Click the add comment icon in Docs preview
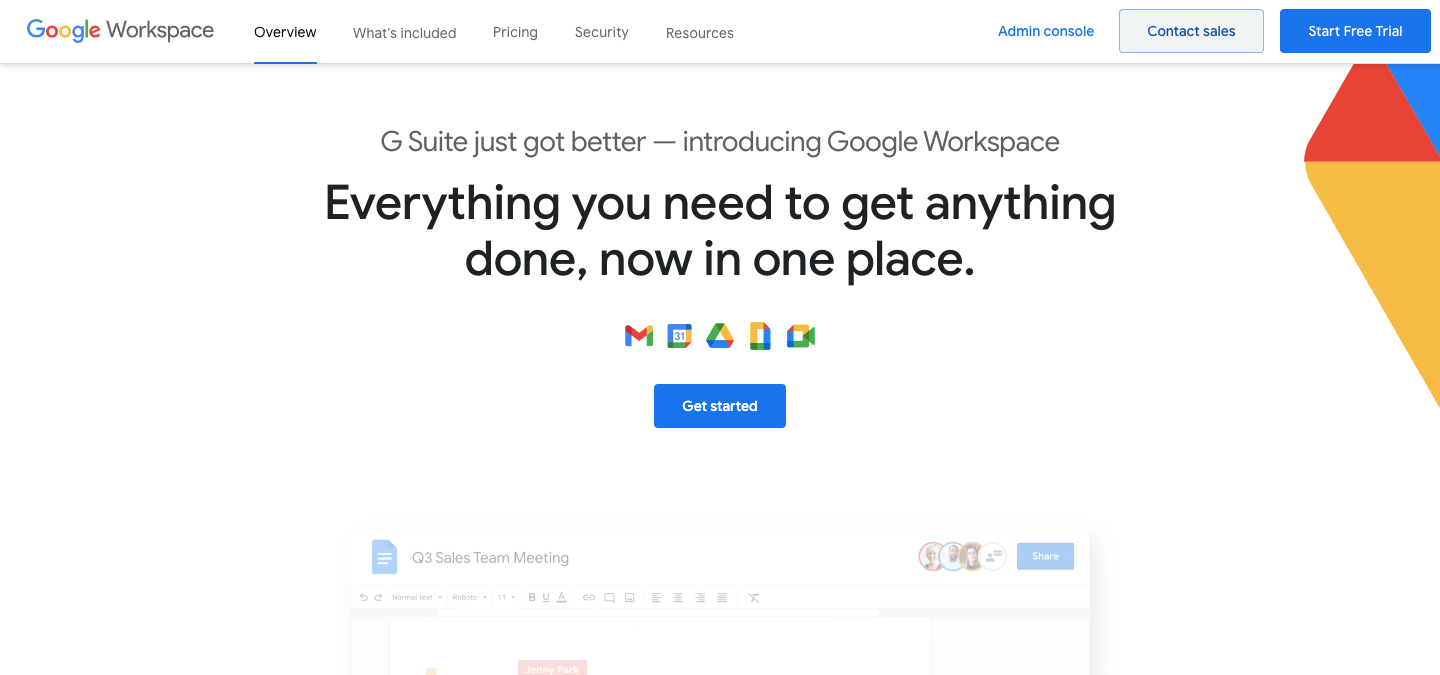Viewport: 1440px width, 675px height. [x=609, y=598]
